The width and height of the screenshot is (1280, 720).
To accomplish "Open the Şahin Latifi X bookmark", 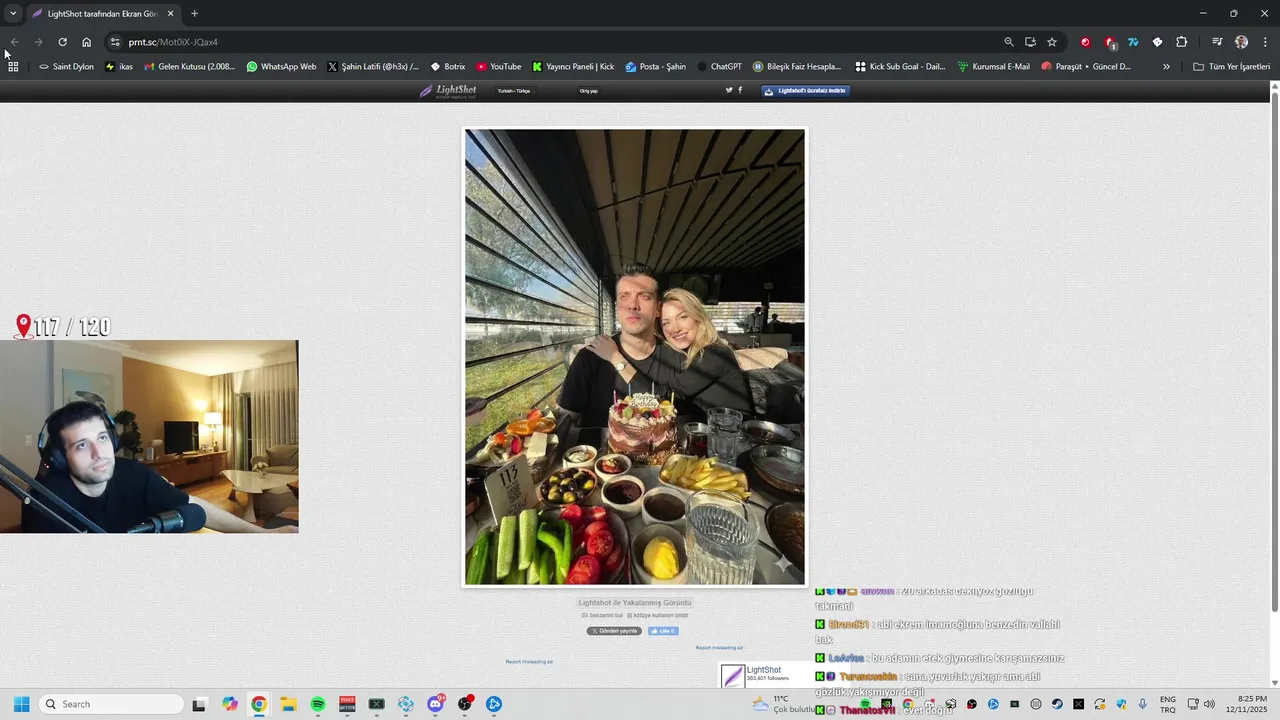I will 373,67.
